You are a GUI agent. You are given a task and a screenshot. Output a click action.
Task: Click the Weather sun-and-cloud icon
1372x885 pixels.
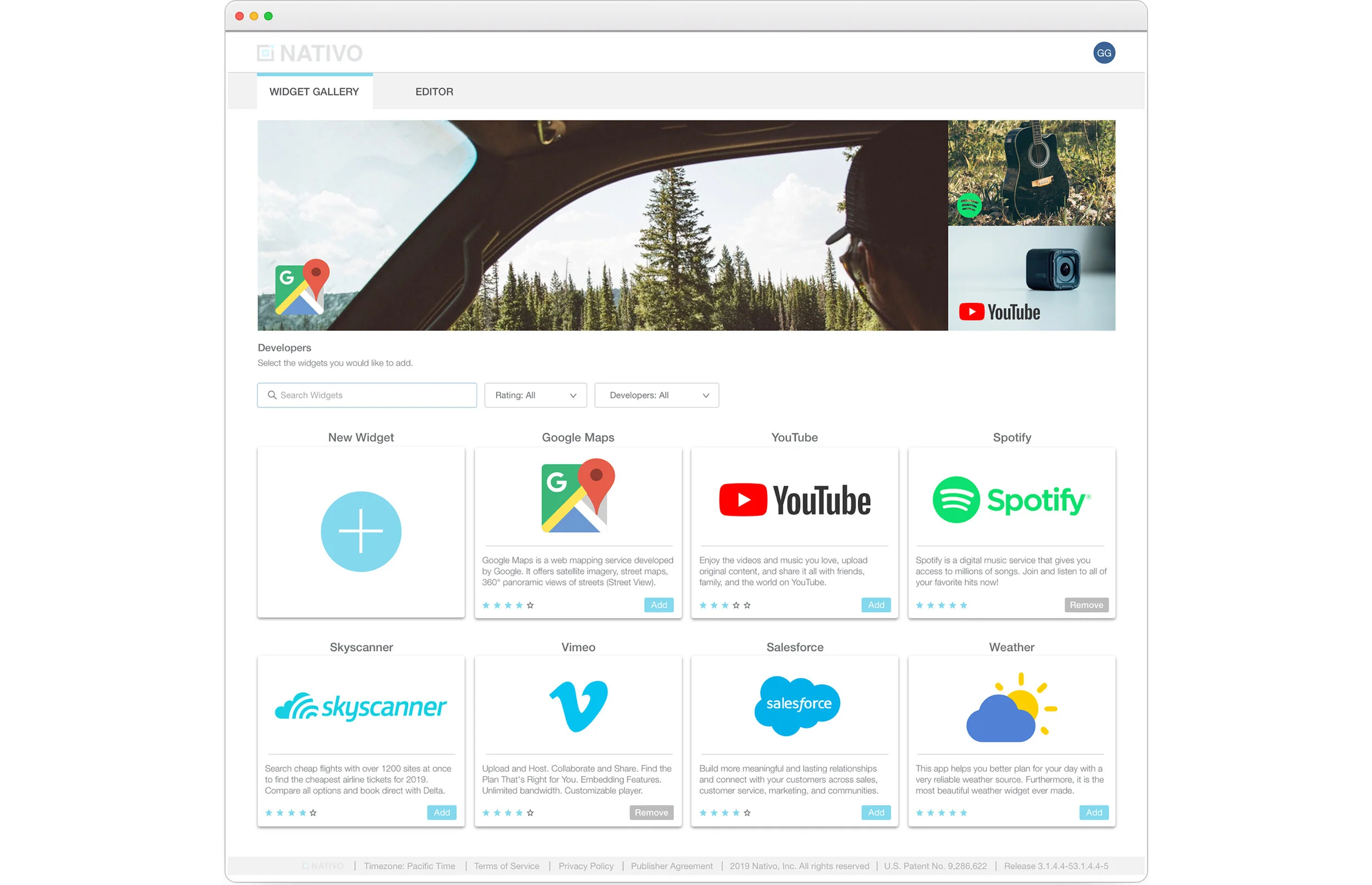coord(1011,706)
